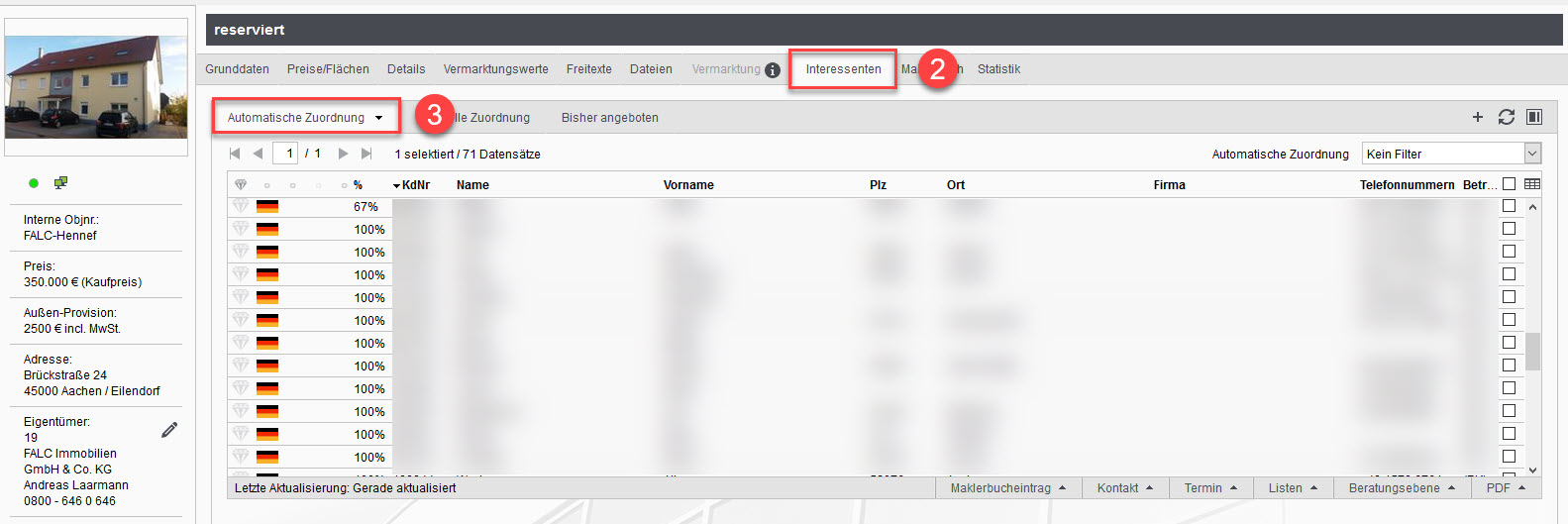Click the Vermarktung info icon

(773, 70)
